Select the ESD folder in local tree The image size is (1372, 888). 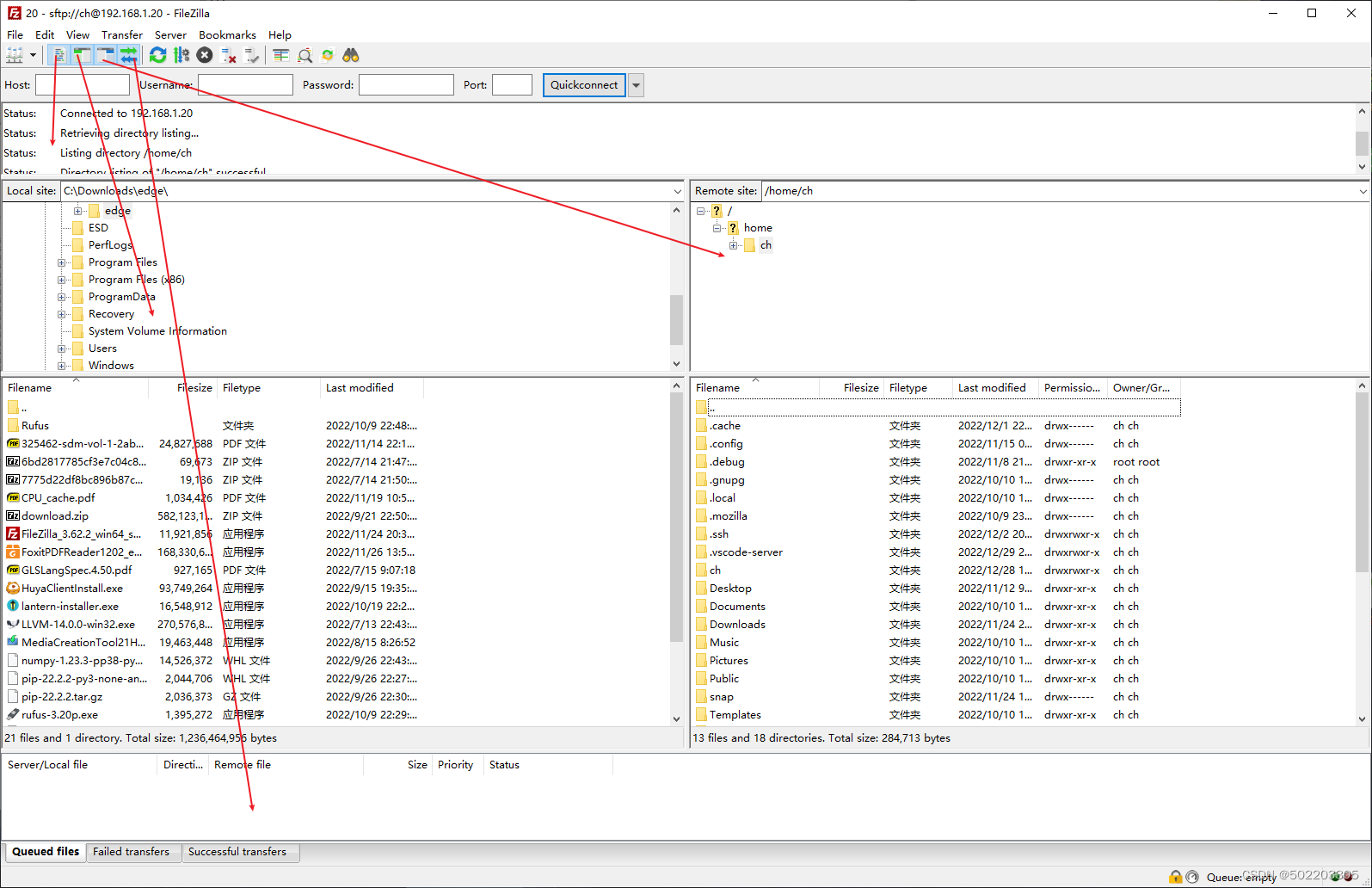click(x=98, y=228)
